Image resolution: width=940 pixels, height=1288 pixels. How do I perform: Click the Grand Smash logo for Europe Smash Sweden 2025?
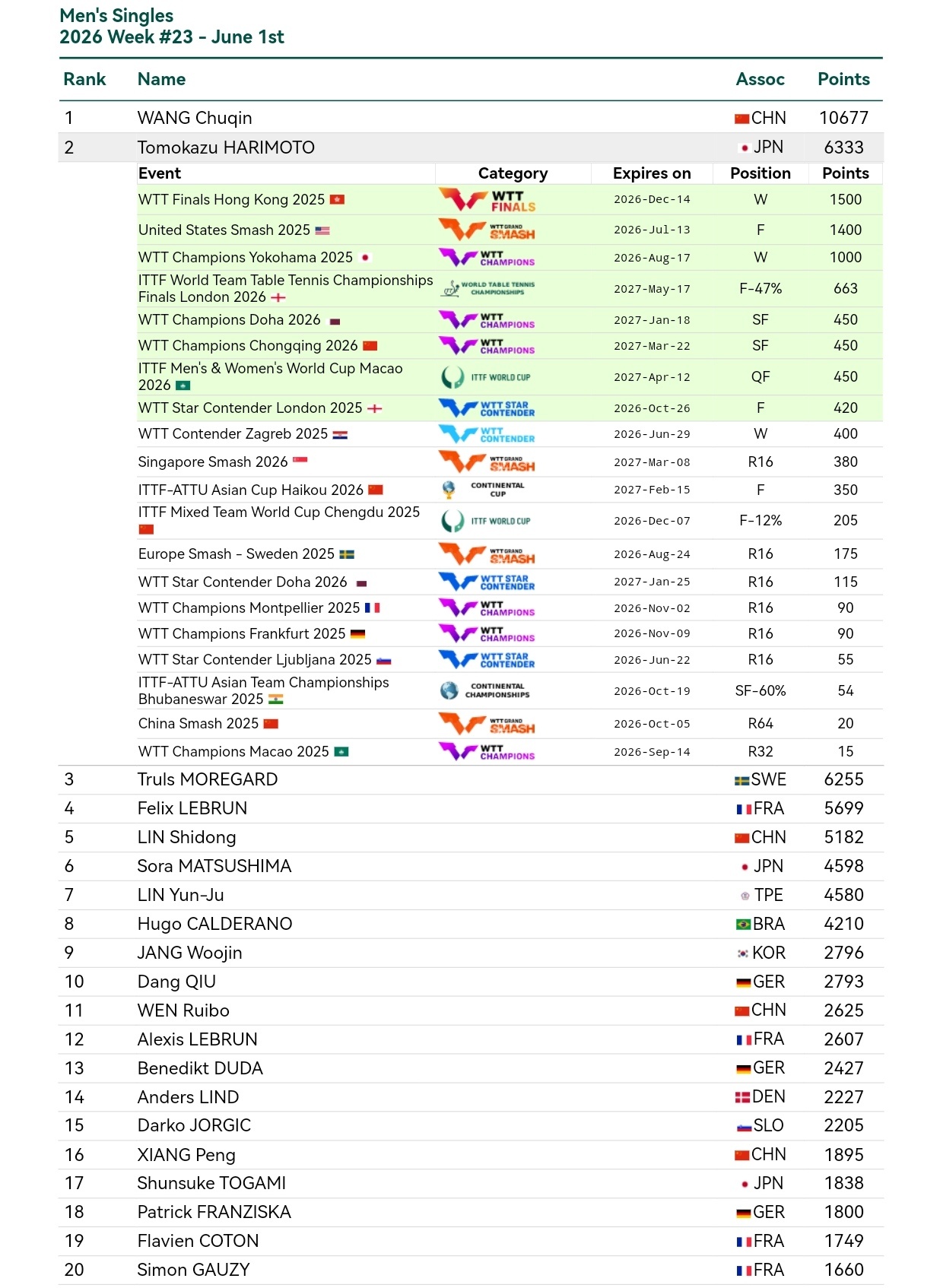[487, 554]
